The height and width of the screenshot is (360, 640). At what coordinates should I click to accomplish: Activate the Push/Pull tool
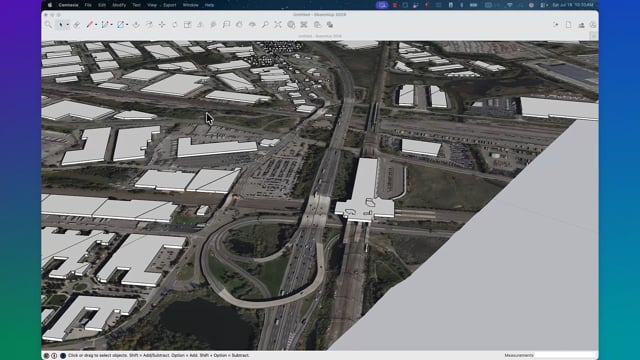136,25
